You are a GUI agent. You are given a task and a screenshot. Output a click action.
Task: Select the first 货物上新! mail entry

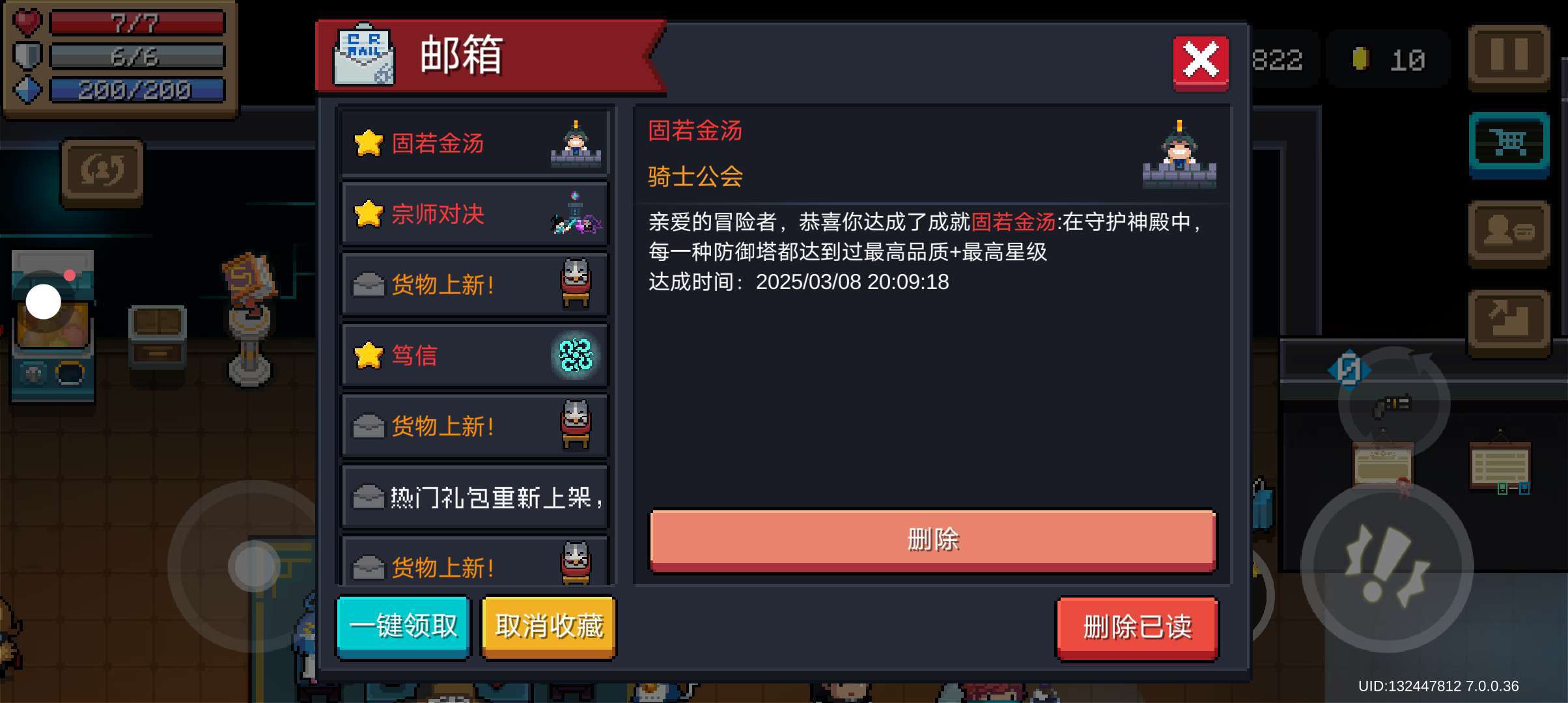[475, 284]
